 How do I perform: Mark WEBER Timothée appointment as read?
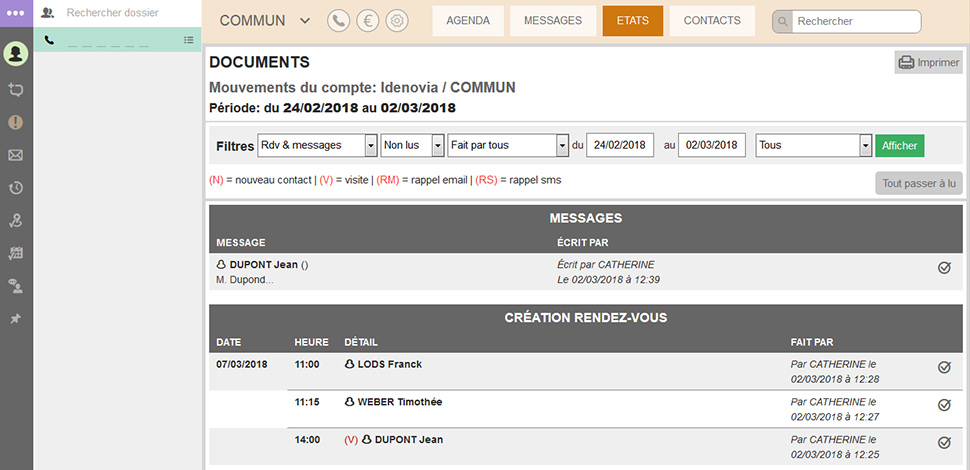click(944, 405)
